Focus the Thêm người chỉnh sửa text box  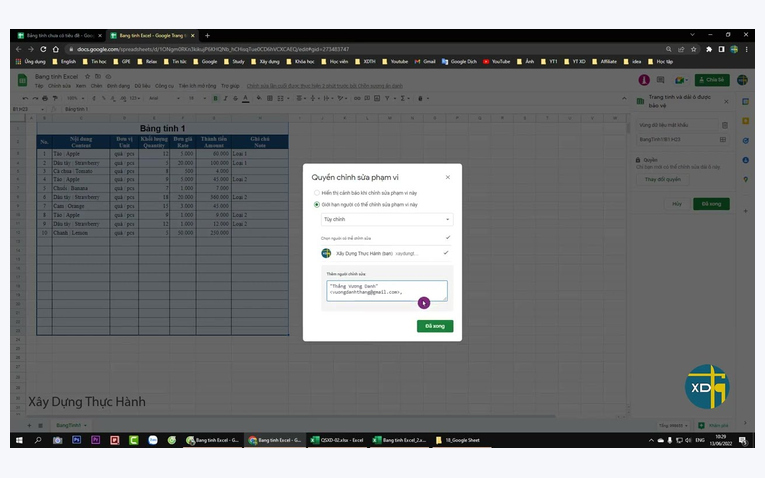tap(386, 290)
